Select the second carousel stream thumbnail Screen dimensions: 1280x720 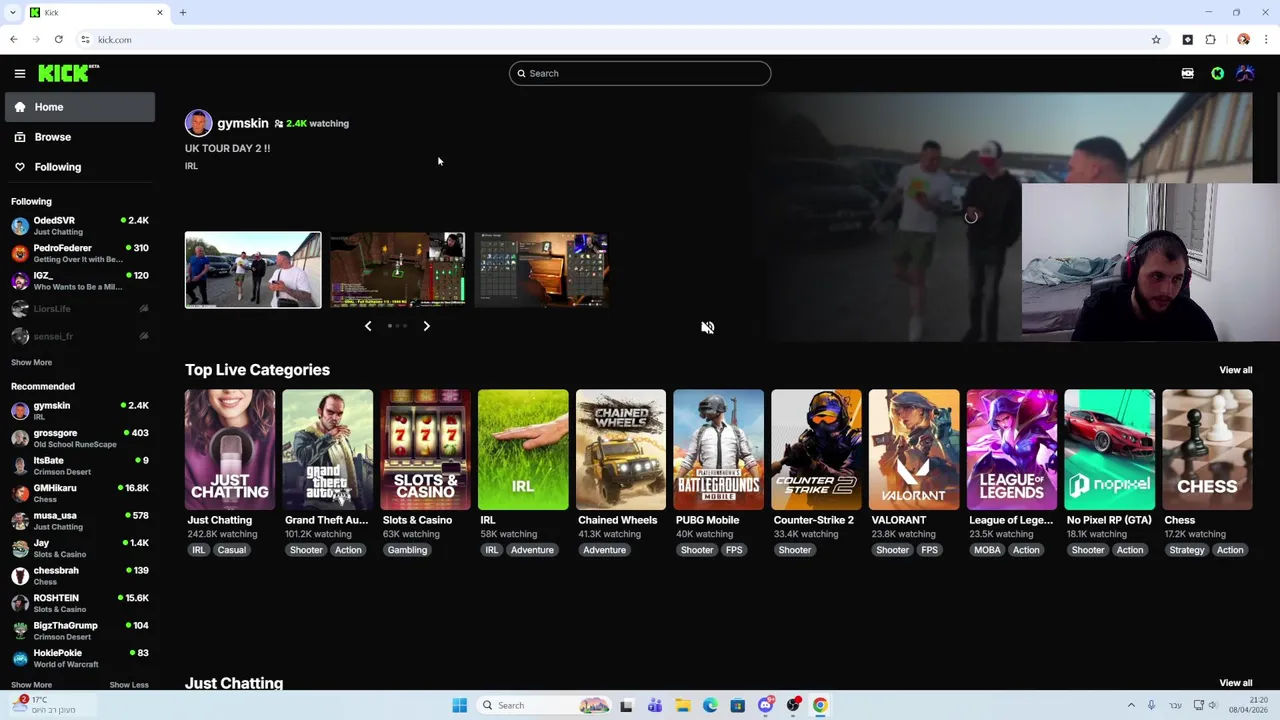[398, 270]
